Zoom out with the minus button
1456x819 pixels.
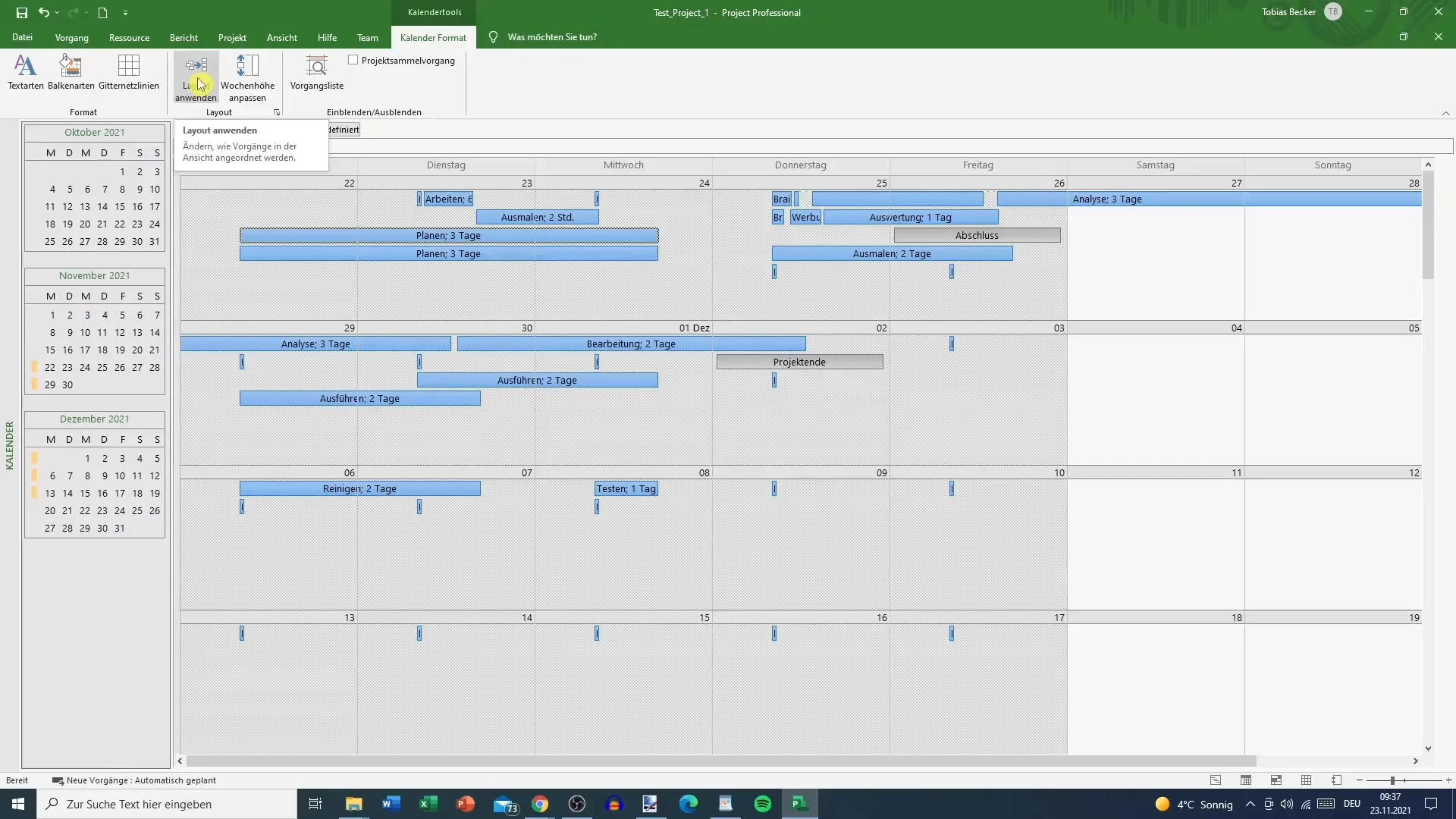[1360, 780]
